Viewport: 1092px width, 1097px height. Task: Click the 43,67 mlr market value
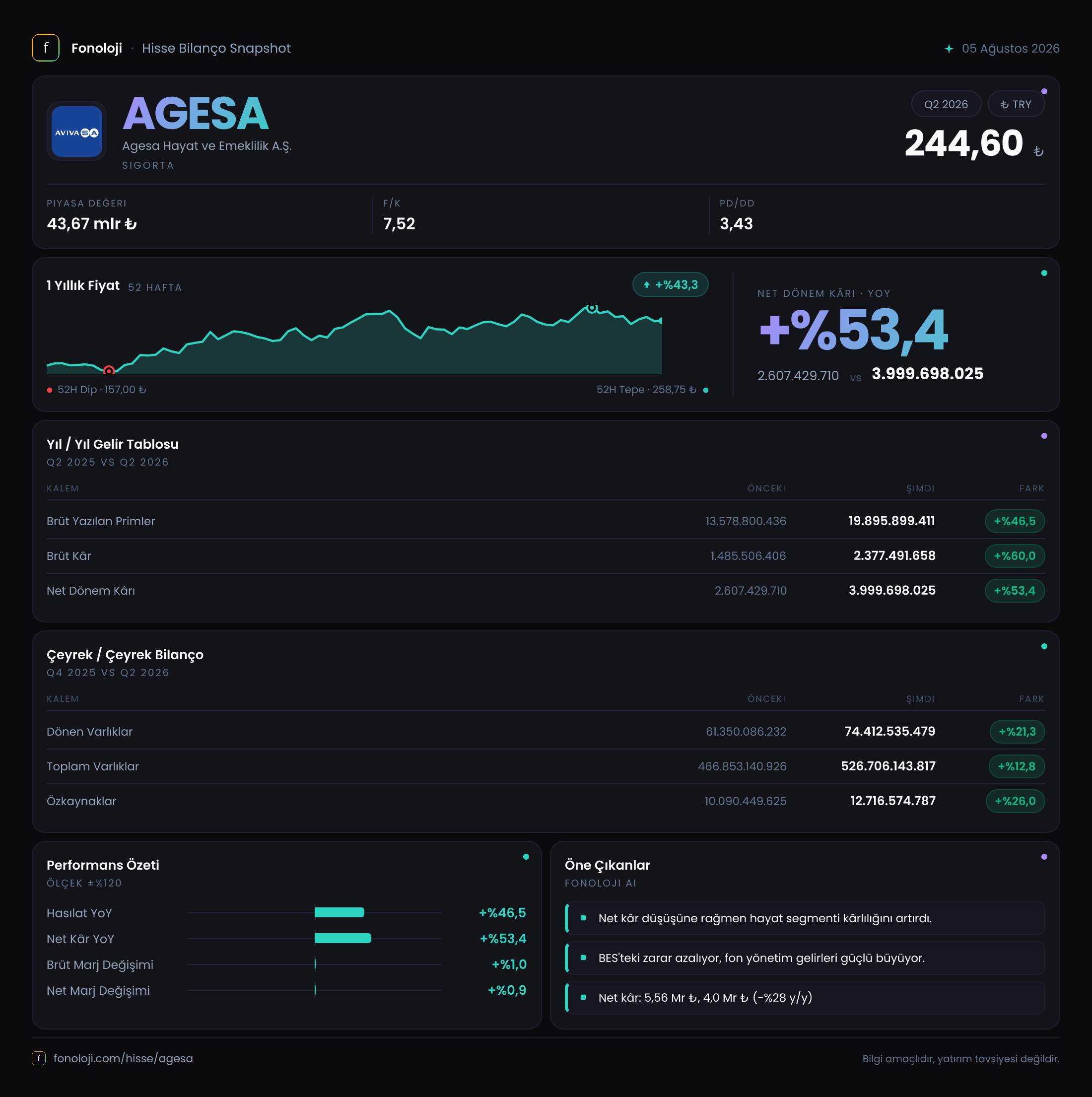(x=91, y=224)
